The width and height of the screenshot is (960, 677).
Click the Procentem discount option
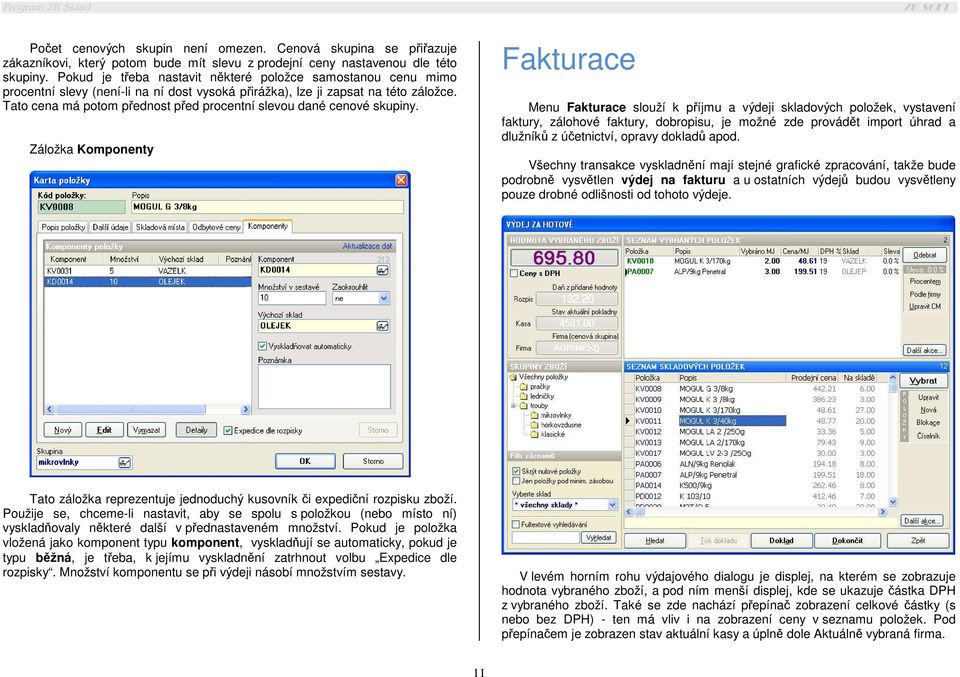[x=924, y=282]
